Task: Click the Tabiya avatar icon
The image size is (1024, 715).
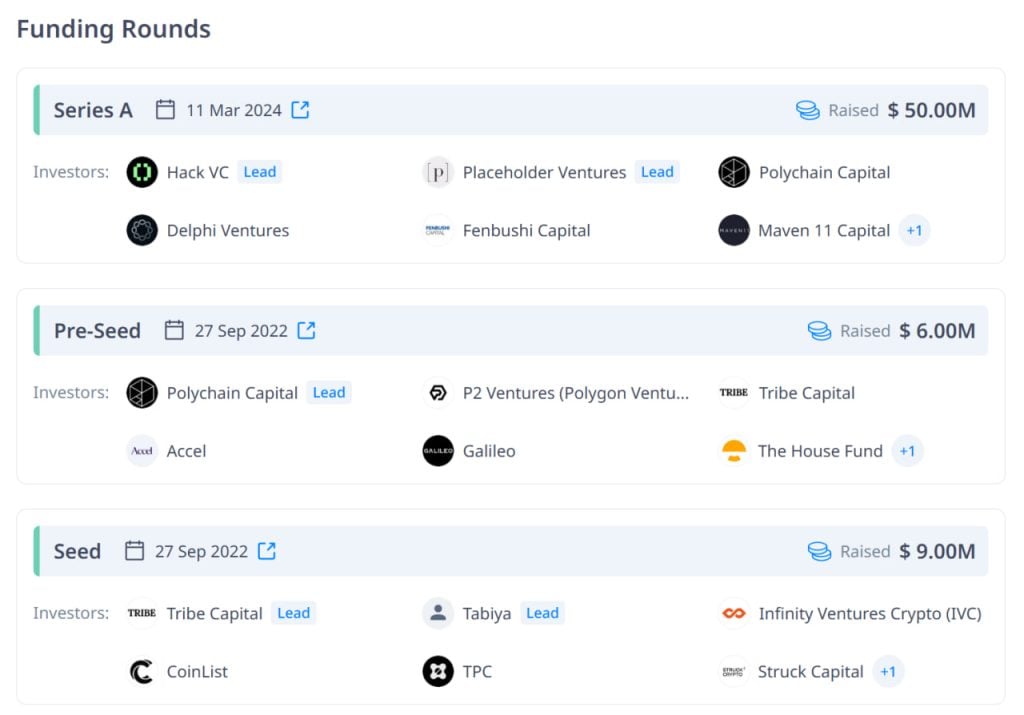Action: point(438,614)
